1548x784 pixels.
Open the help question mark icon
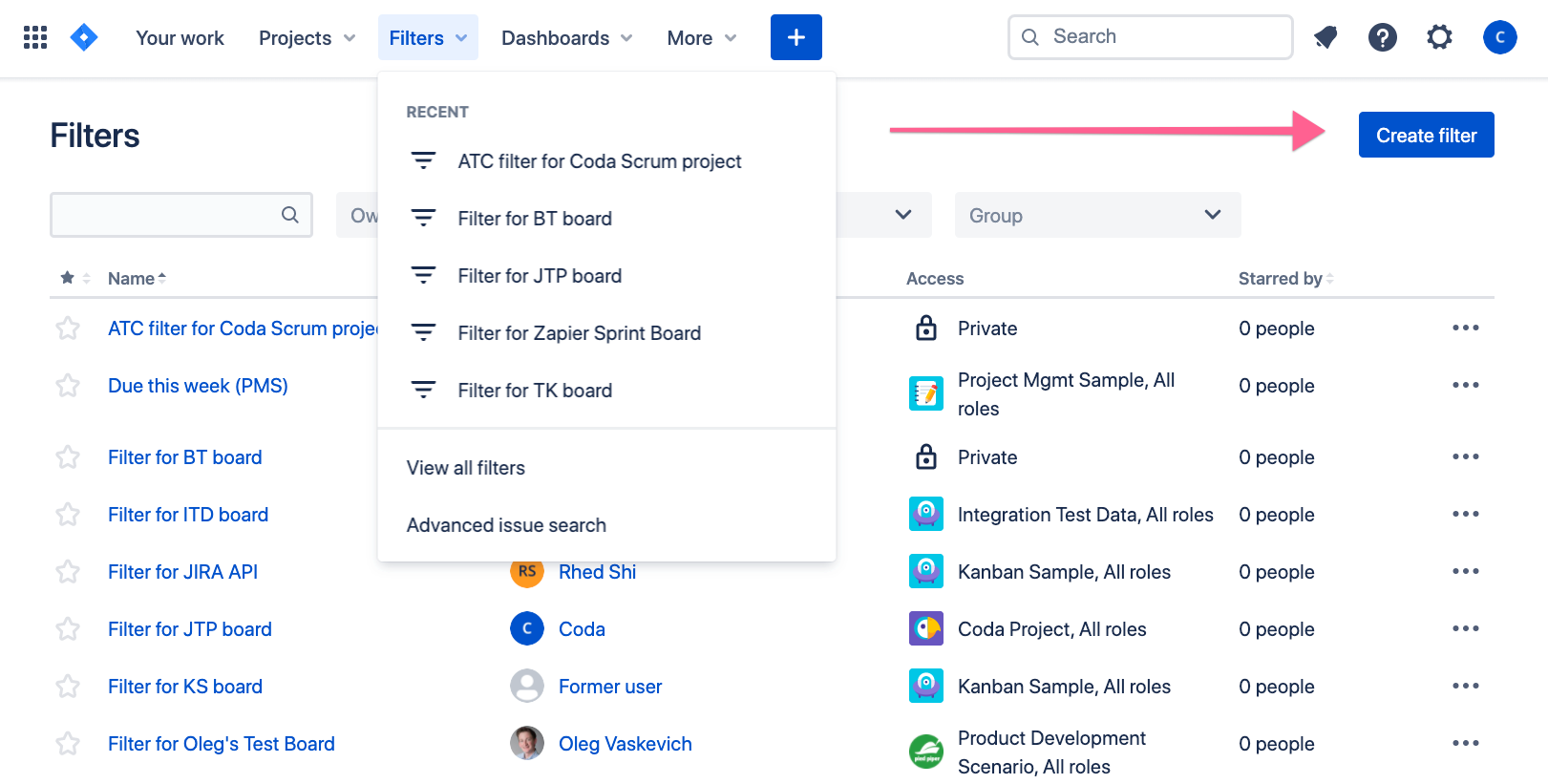[x=1382, y=37]
